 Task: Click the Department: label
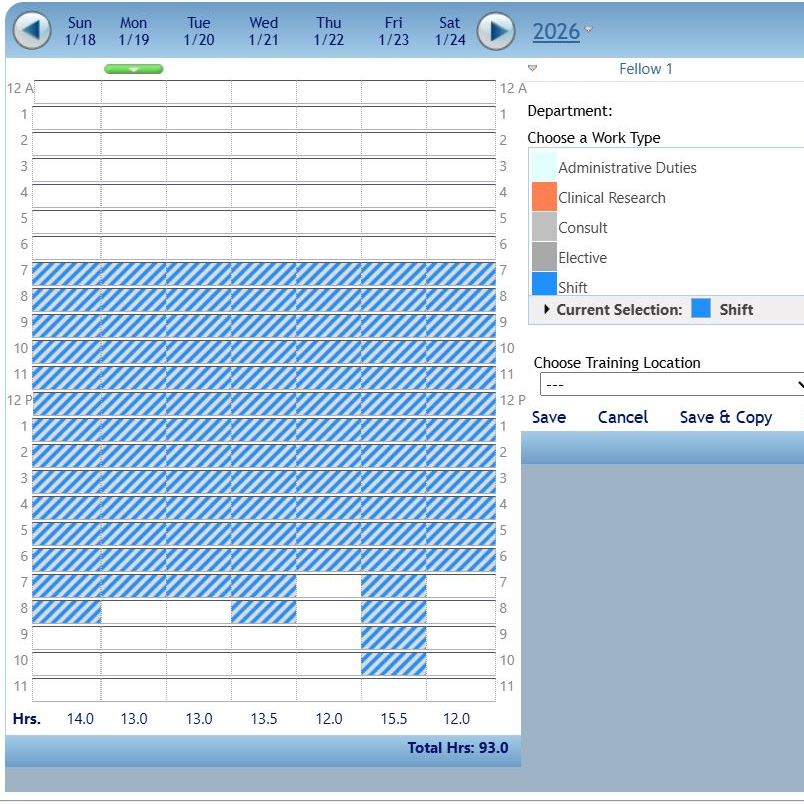tap(570, 111)
